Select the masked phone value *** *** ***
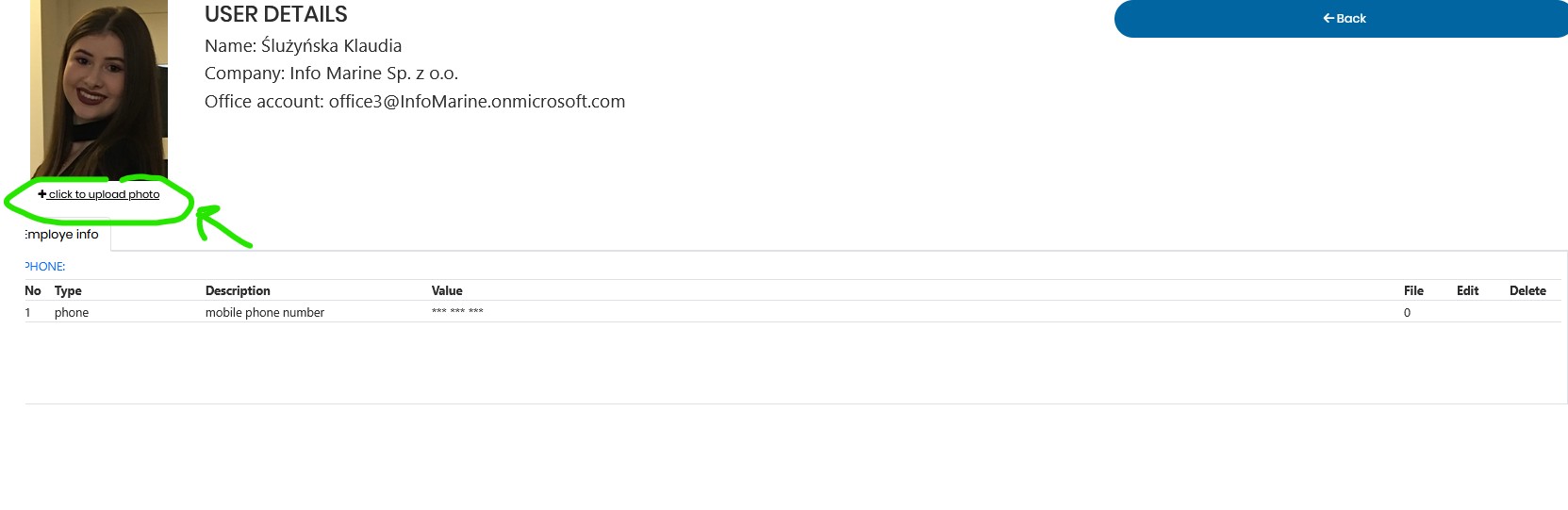This screenshot has width=1568, height=510. (457, 311)
